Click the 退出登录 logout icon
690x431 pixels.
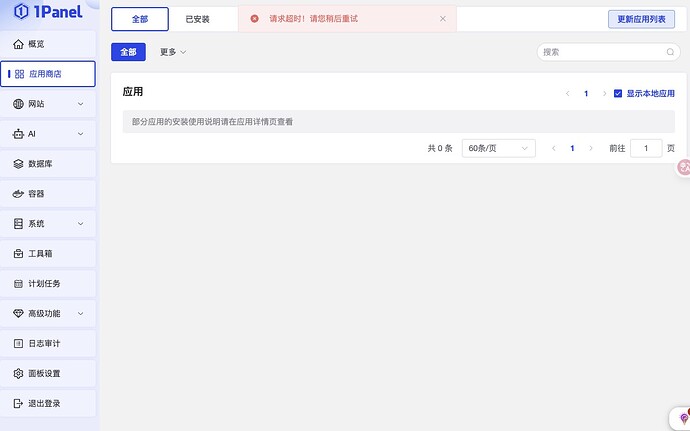coord(19,404)
